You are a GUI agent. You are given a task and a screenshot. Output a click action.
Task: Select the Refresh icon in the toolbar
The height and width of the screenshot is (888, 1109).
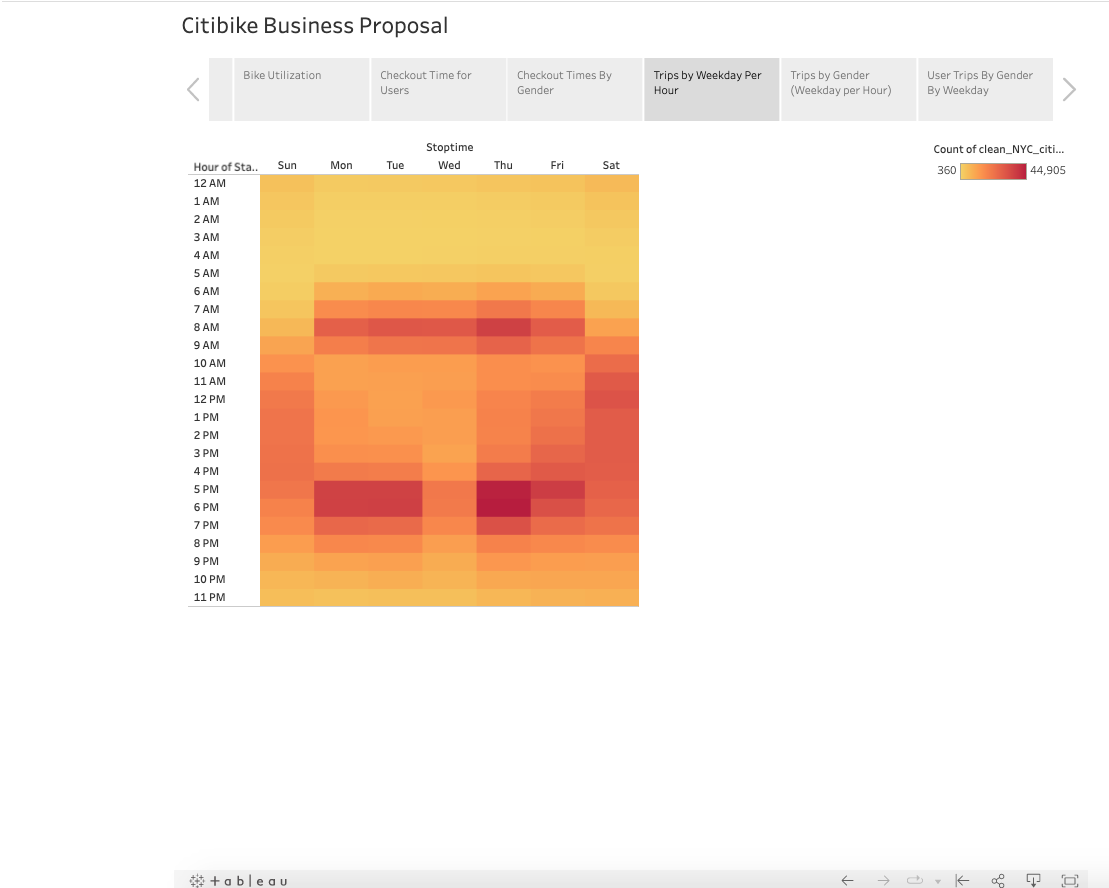(915, 880)
